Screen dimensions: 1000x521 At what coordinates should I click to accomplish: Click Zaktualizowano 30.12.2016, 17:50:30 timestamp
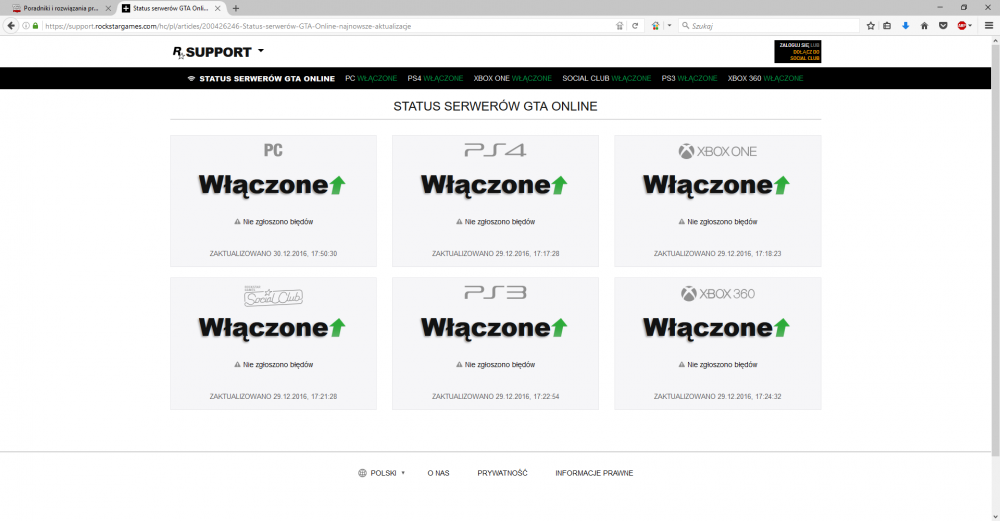point(273,254)
